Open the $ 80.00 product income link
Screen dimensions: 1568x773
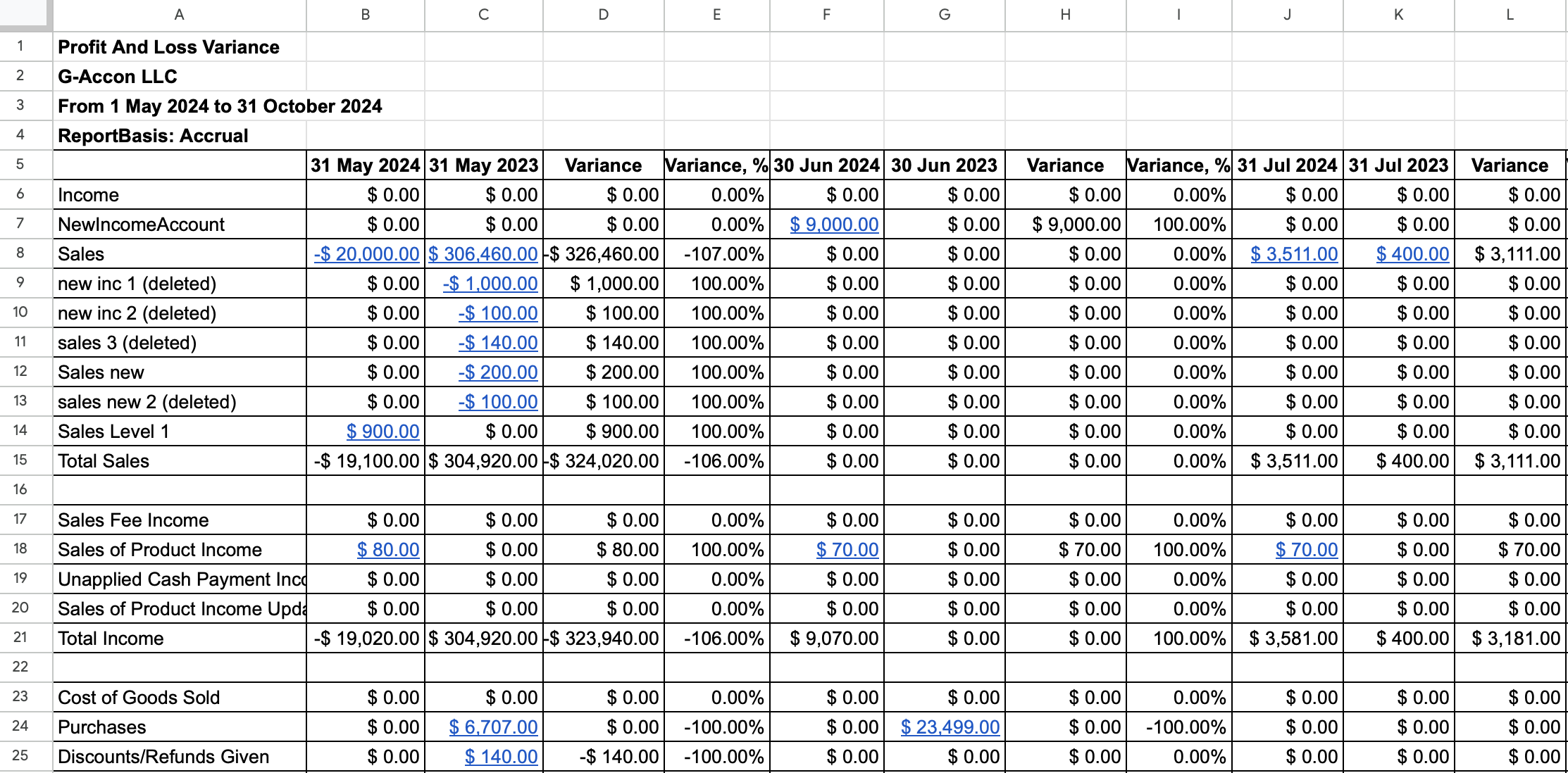[388, 550]
